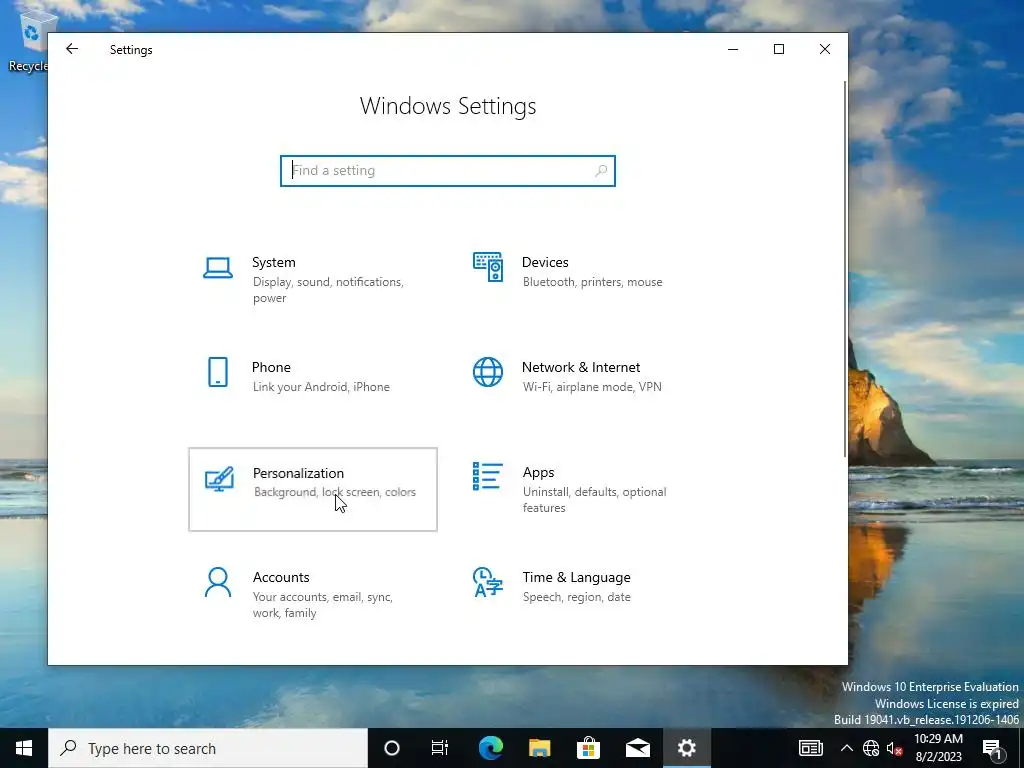Viewport: 1024px width, 768px height.
Task: Open the Network & Internet globe icon
Action: pos(488,372)
